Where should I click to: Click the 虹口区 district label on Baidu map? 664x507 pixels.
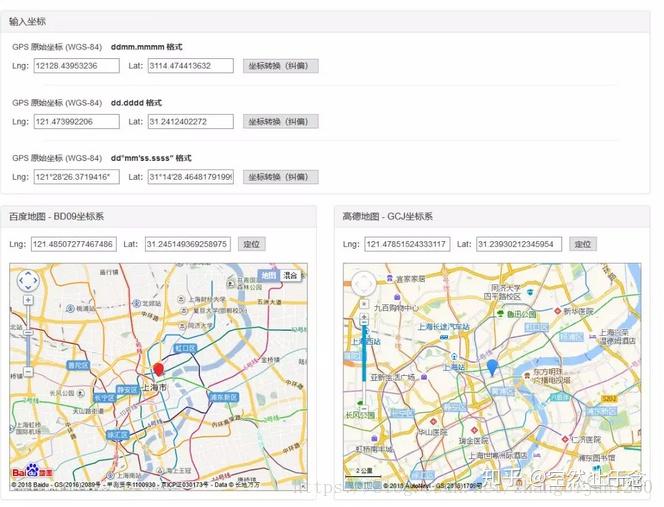[x=185, y=349]
